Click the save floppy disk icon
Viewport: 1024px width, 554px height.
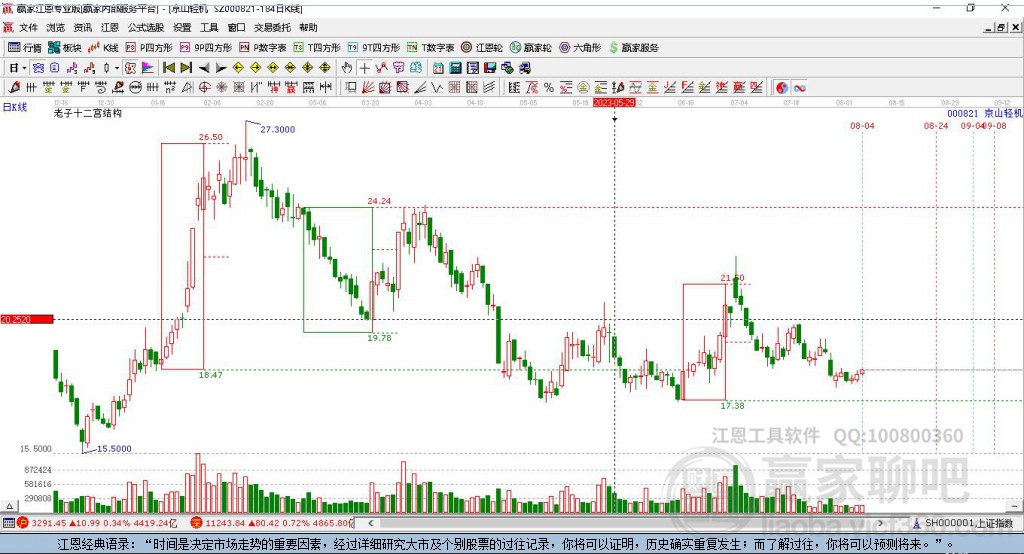(x=490, y=68)
